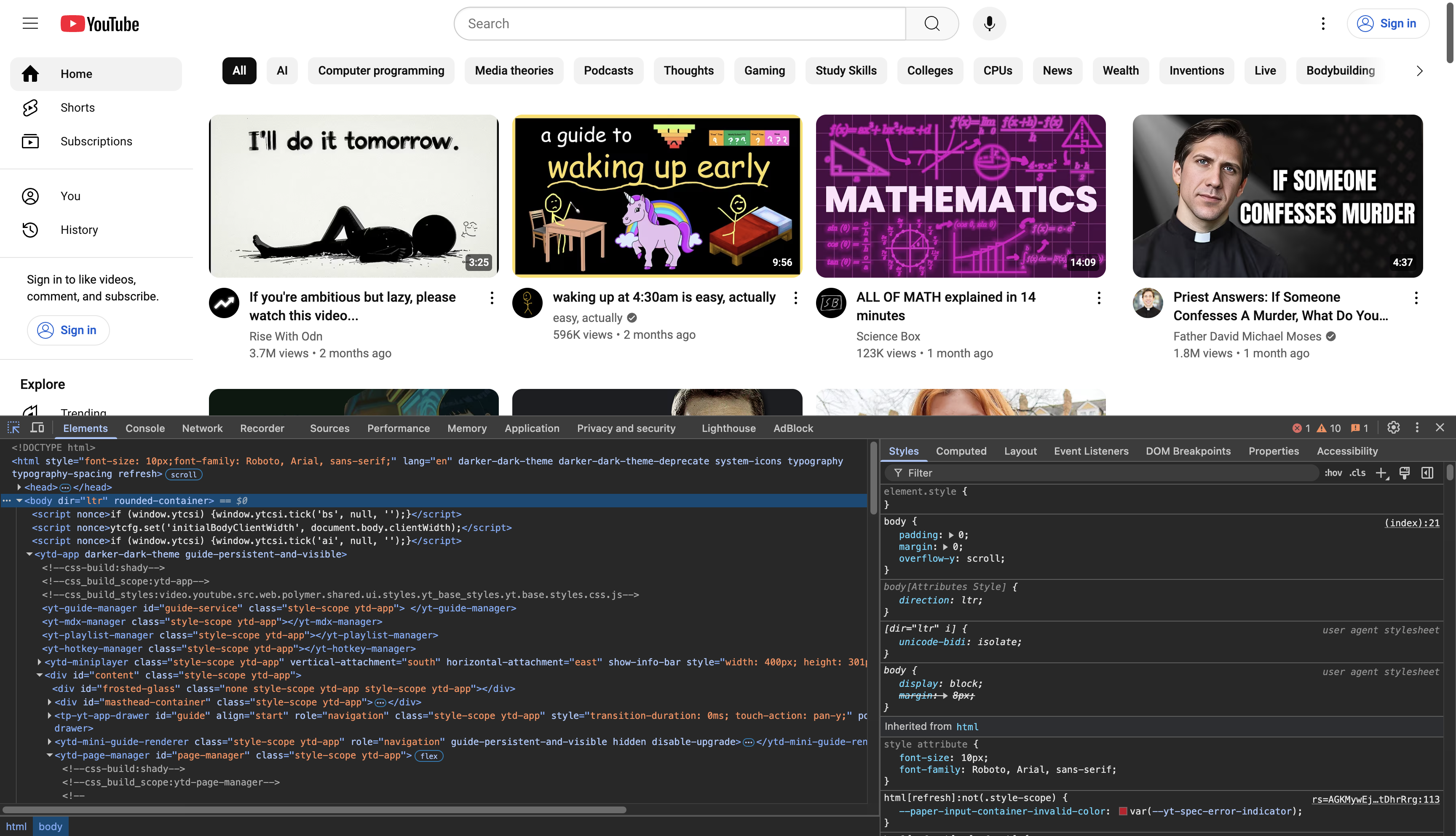The height and width of the screenshot is (836, 1456).
Task: Open the You section in sidebar
Action: [96, 196]
